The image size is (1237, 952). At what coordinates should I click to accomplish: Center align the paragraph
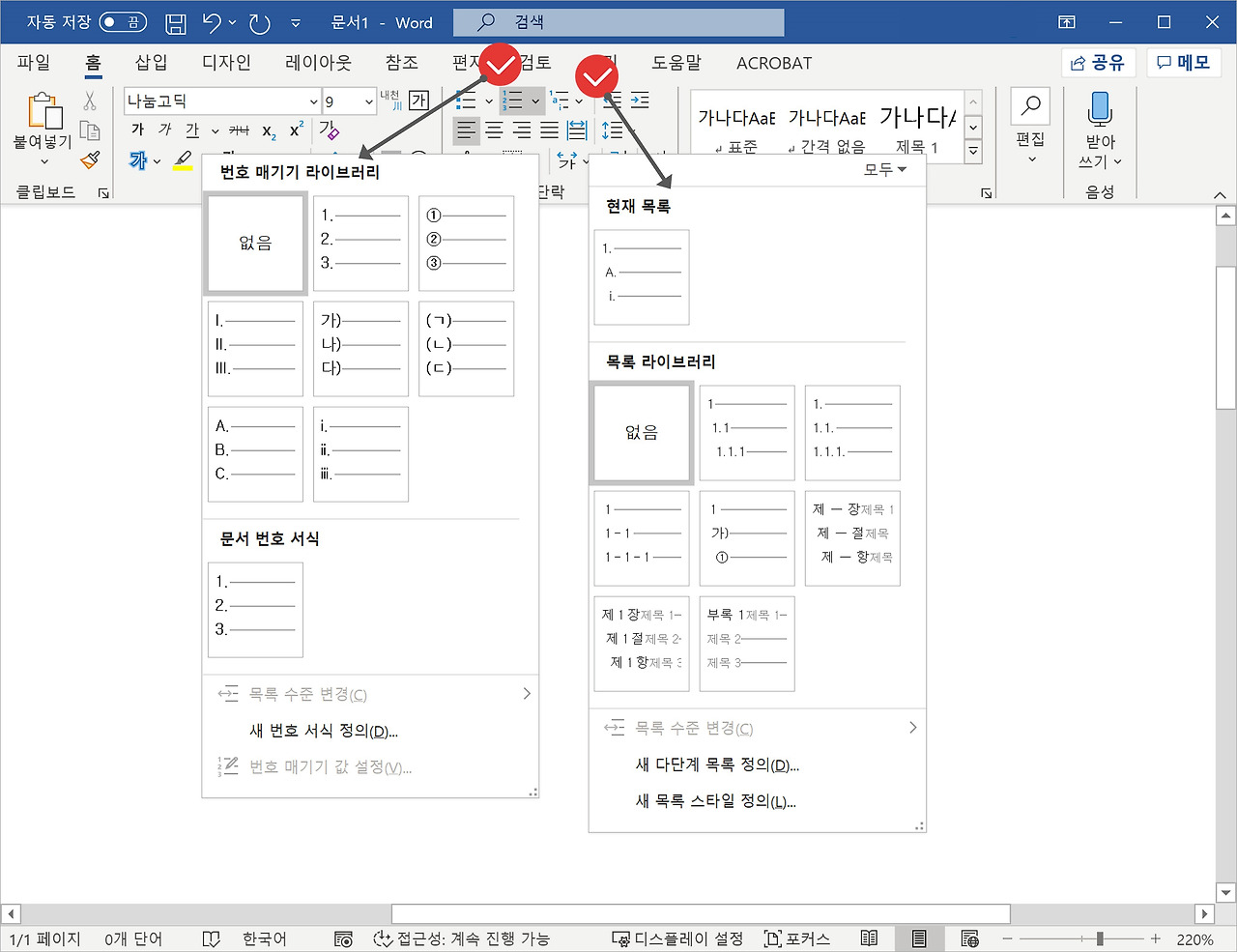coord(494,130)
